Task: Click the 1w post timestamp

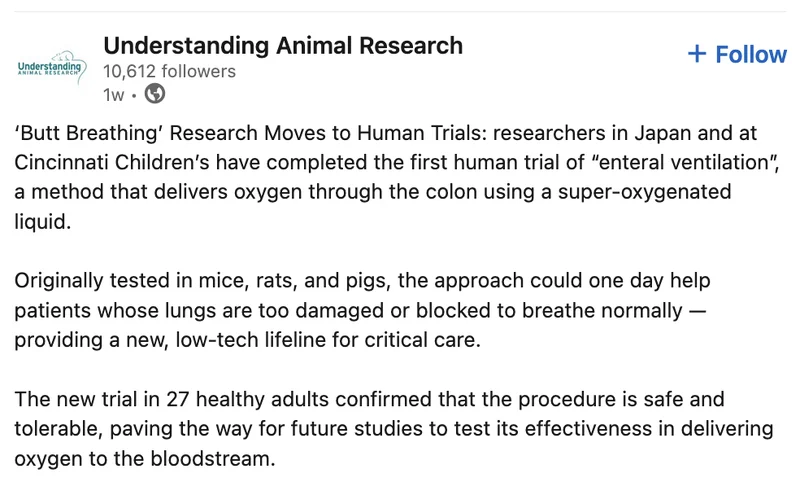Action: [x=113, y=95]
